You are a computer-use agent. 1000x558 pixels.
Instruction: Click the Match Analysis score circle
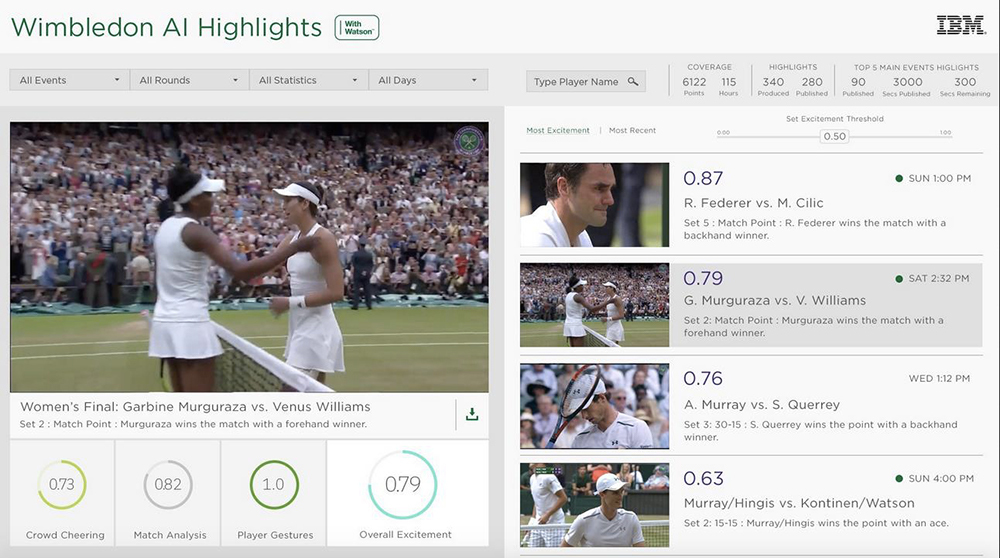pyautogui.click(x=168, y=484)
